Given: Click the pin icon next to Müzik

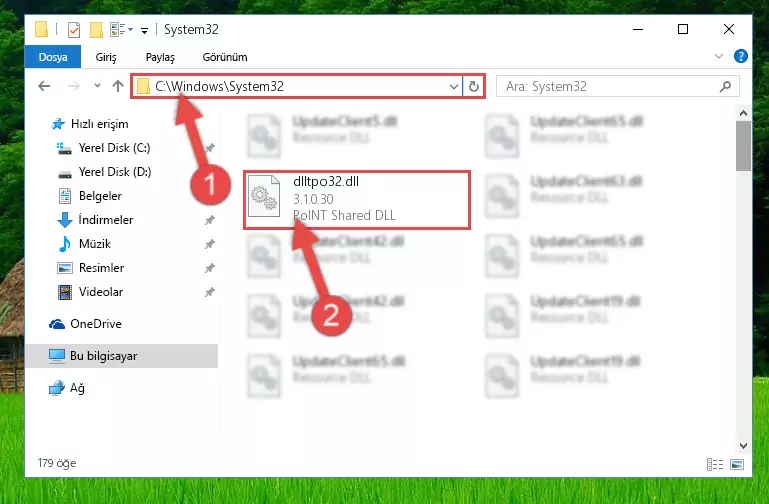Looking at the screenshot, I should (x=209, y=244).
